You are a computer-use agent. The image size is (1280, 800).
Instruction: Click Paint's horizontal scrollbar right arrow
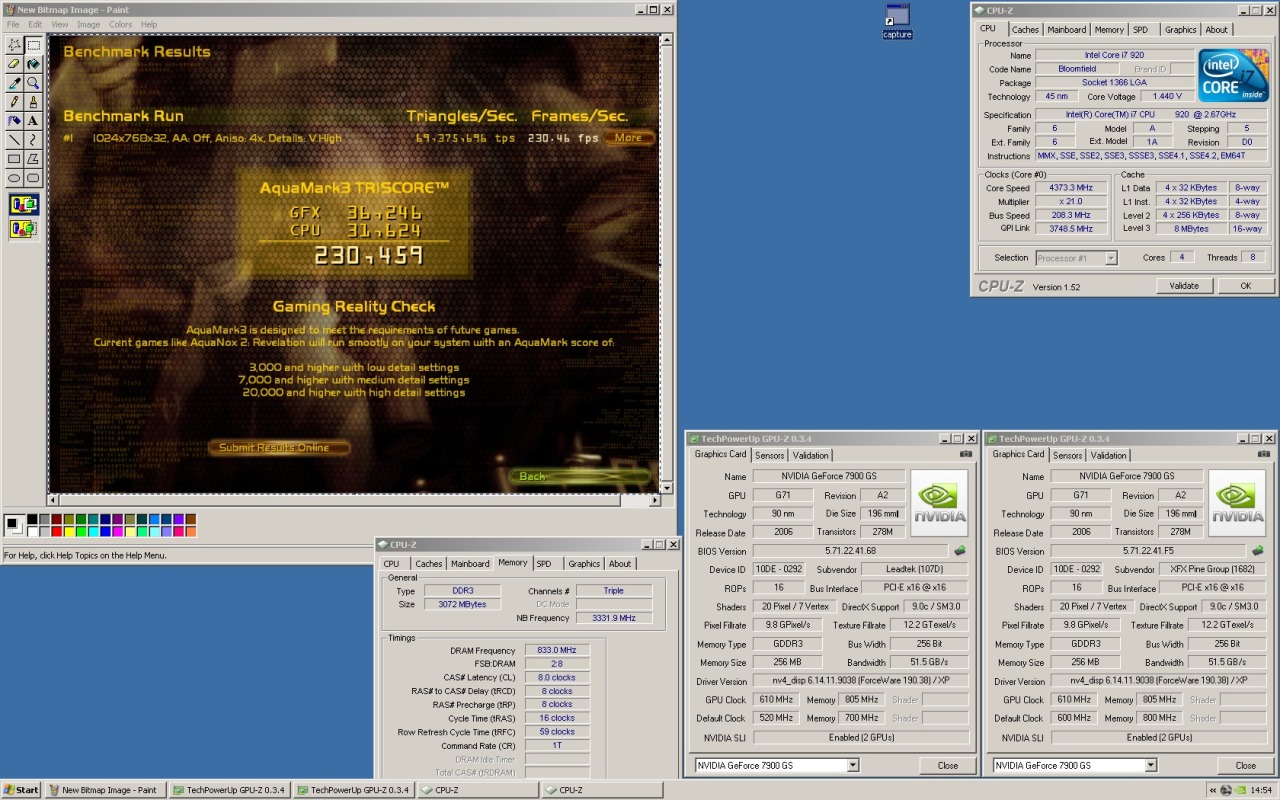[654, 499]
